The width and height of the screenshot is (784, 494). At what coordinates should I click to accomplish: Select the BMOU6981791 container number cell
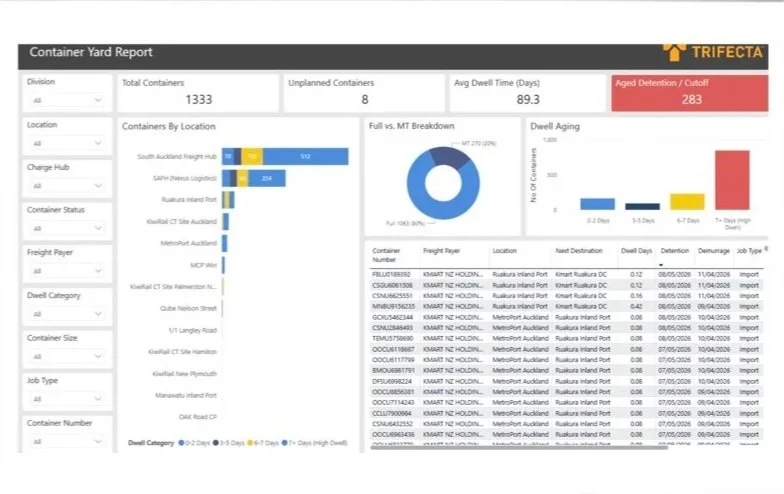point(393,370)
